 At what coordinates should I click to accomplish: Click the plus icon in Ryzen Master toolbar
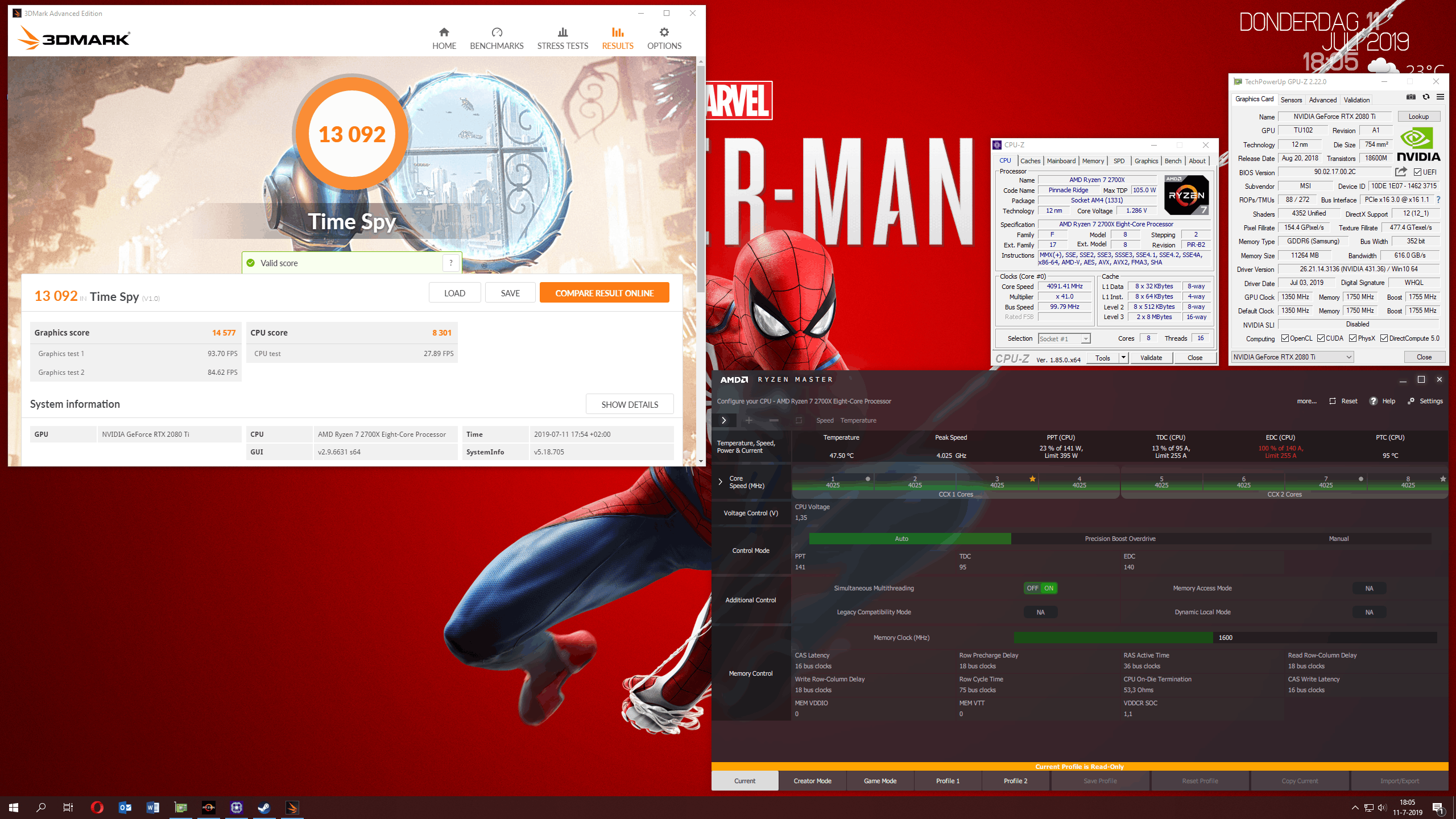point(749,420)
